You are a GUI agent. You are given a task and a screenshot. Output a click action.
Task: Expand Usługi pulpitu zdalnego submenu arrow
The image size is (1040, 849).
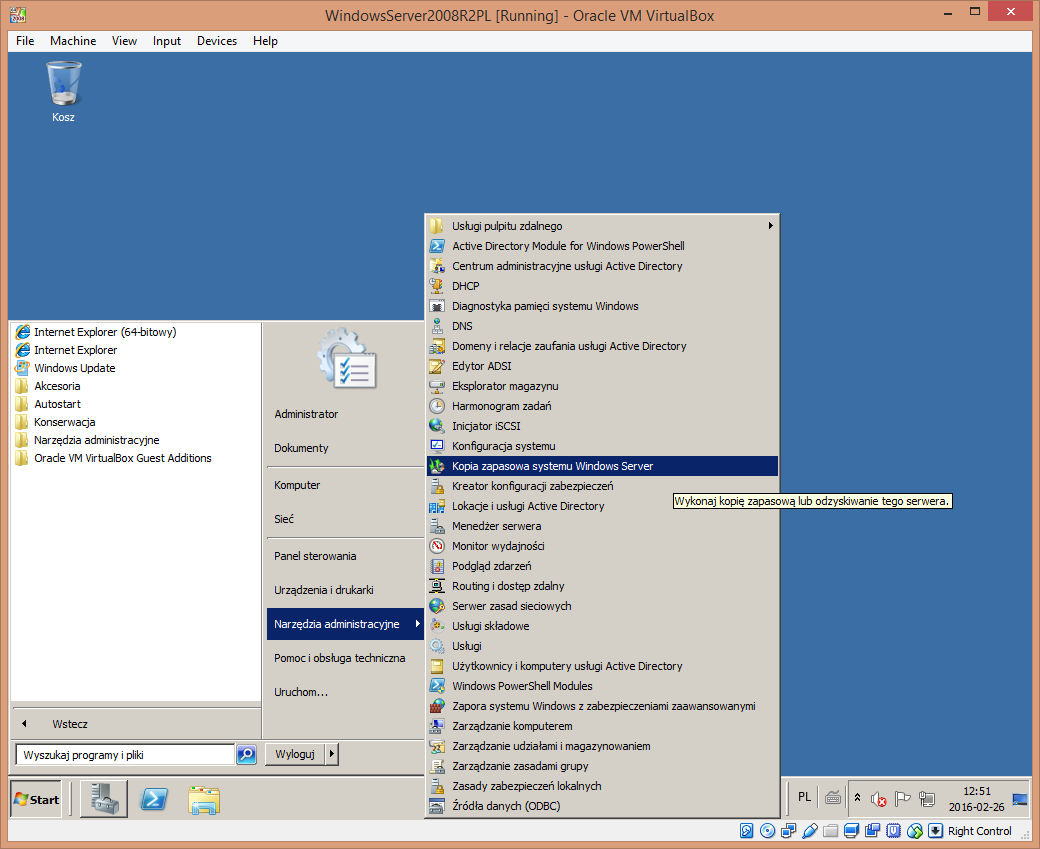770,226
